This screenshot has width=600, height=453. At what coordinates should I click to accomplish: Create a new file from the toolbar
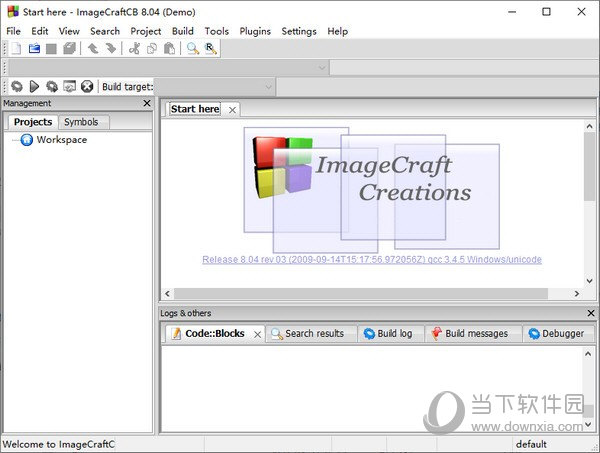pos(14,48)
